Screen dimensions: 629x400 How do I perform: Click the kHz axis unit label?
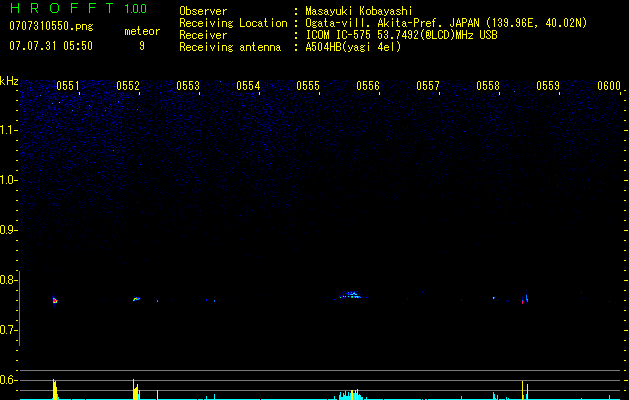pos(9,81)
